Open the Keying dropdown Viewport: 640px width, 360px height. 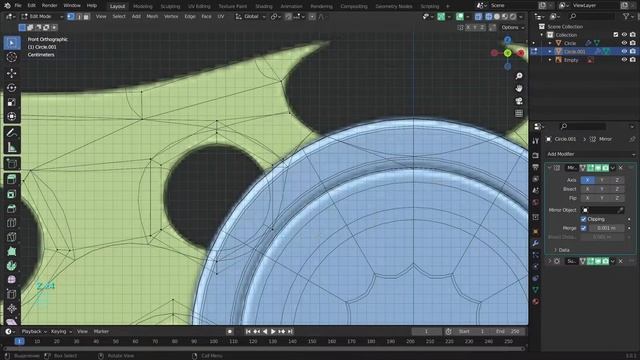pos(61,331)
